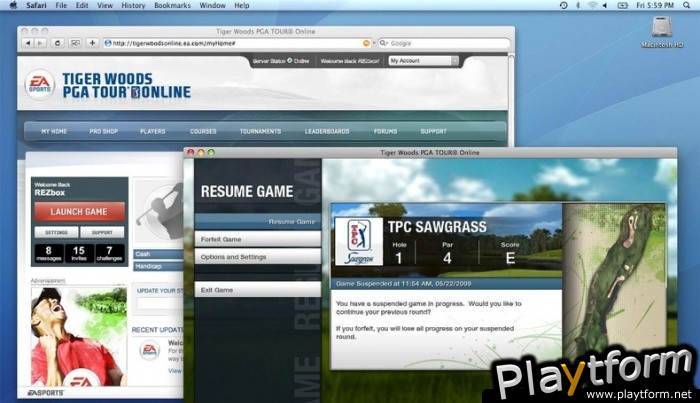
Task: Open the My Home tab
Action: [54, 131]
